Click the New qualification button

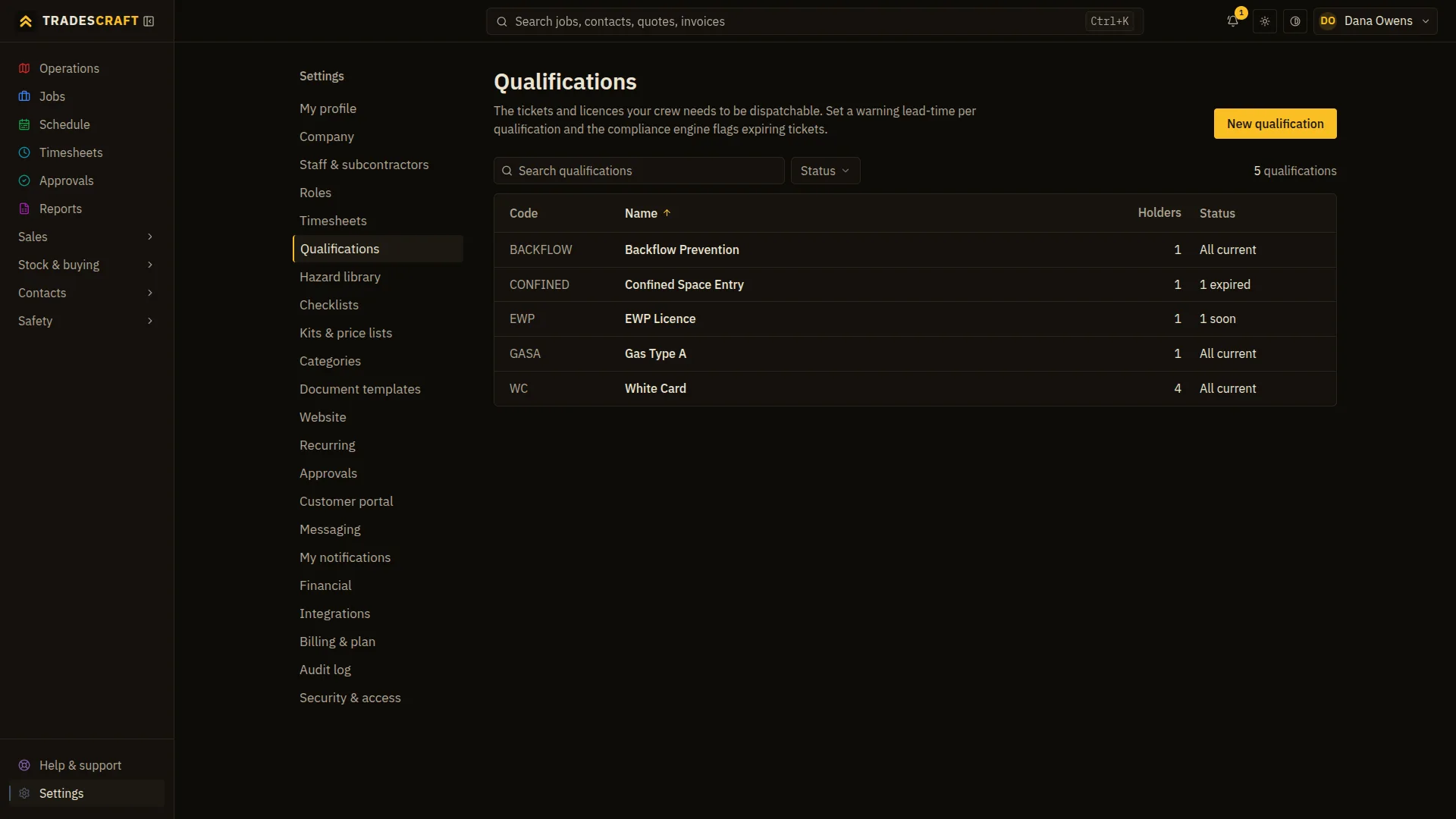click(x=1275, y=124)
